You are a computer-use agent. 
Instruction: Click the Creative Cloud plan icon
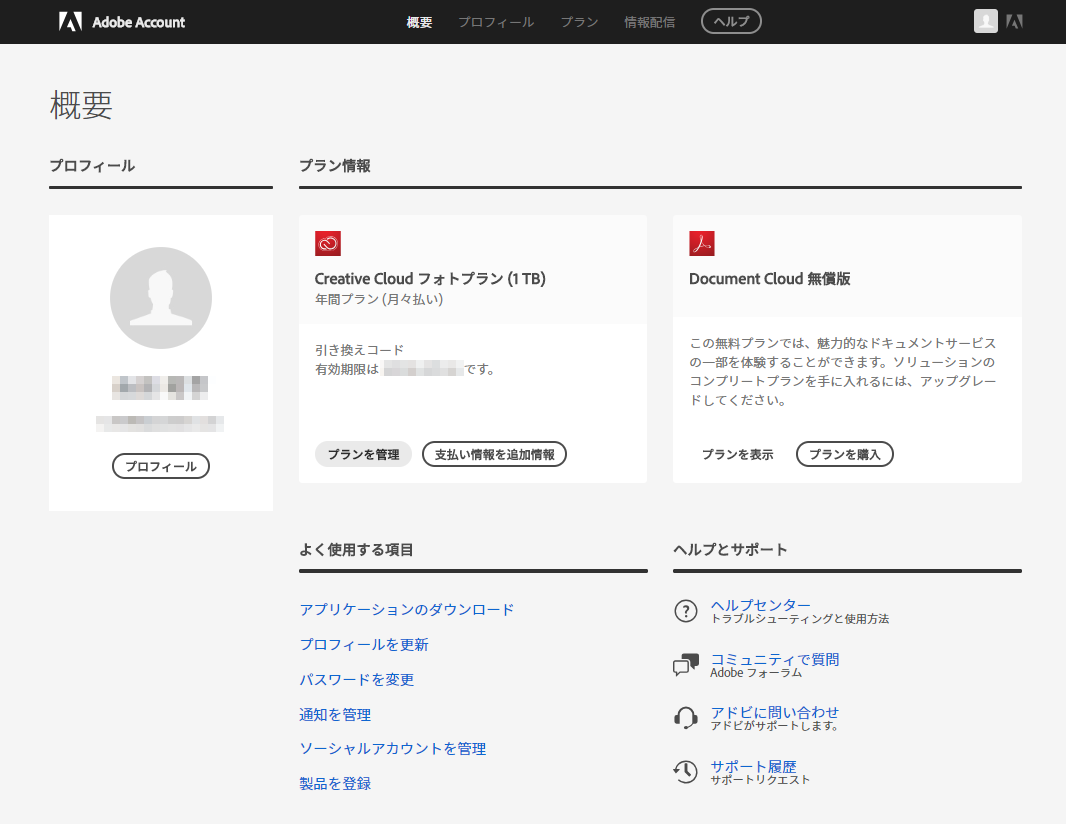[x=328, y=243]
